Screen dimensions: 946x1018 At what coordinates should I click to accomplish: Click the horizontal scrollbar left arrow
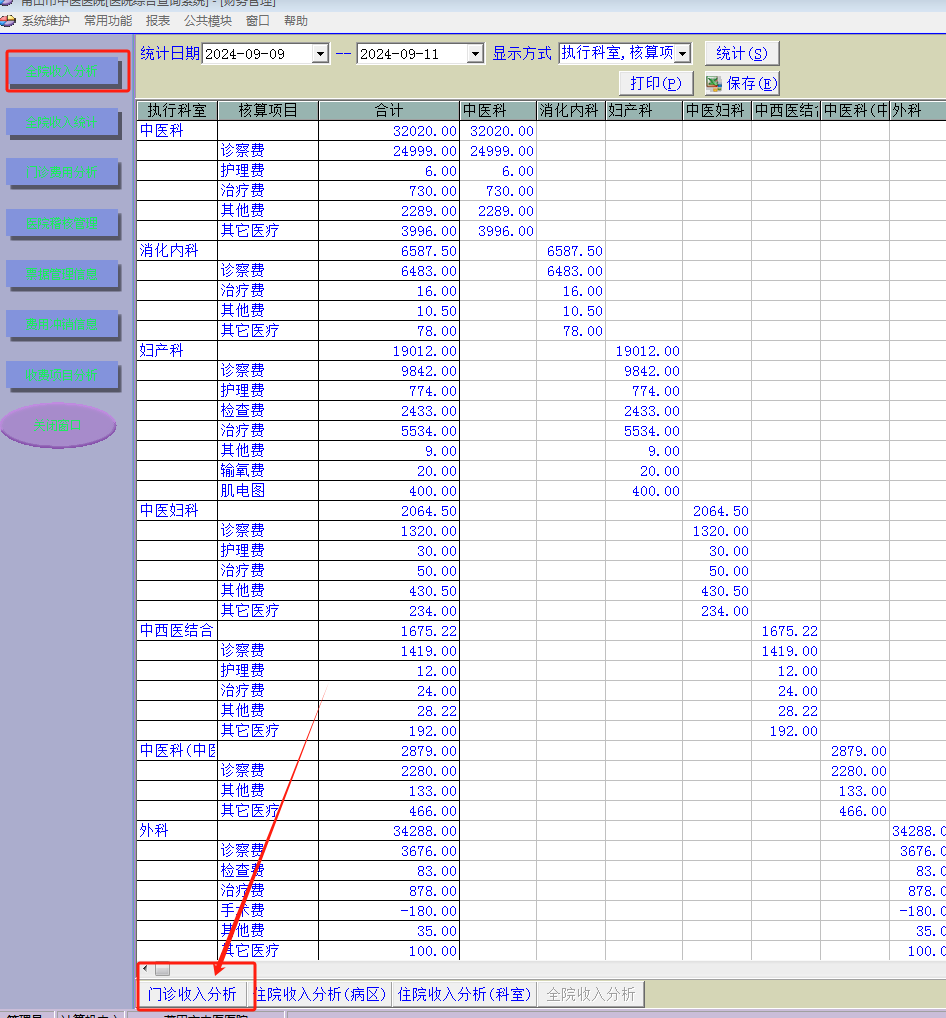[x=145, y=969]
